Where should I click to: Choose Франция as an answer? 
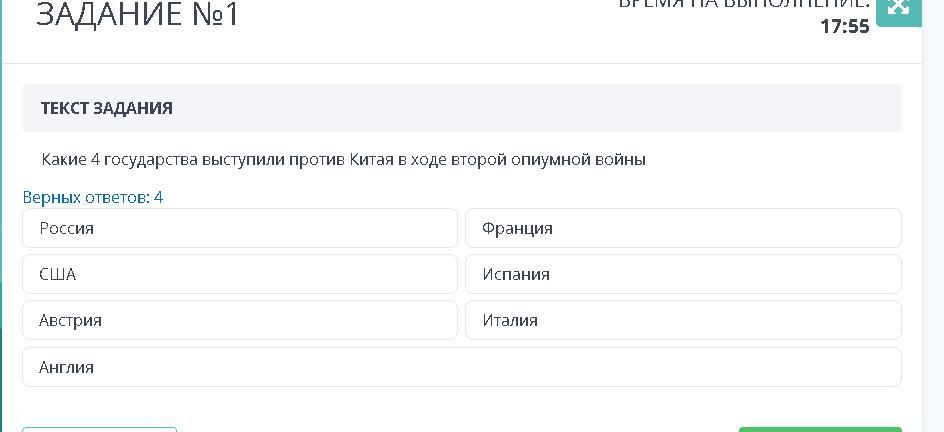click(683, 228)
